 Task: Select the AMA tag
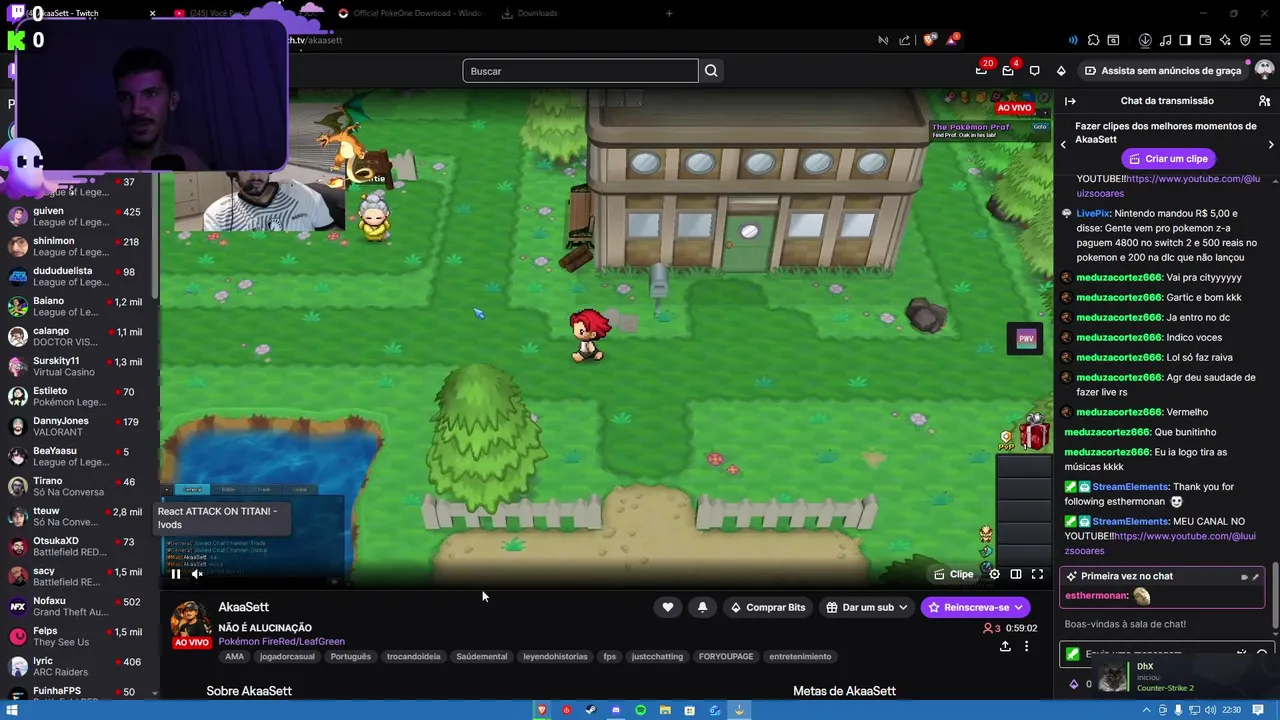(234, 657)
